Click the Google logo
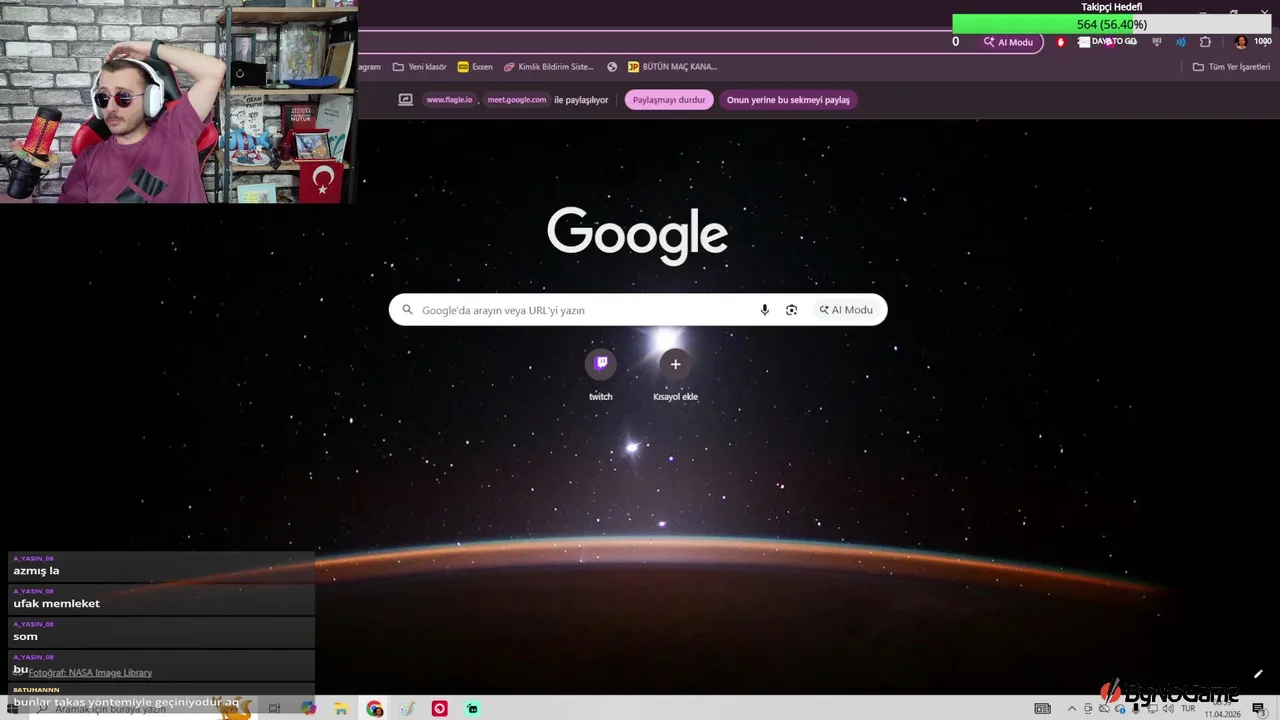This screenshot has height=720, width=1280. point(637,235)
